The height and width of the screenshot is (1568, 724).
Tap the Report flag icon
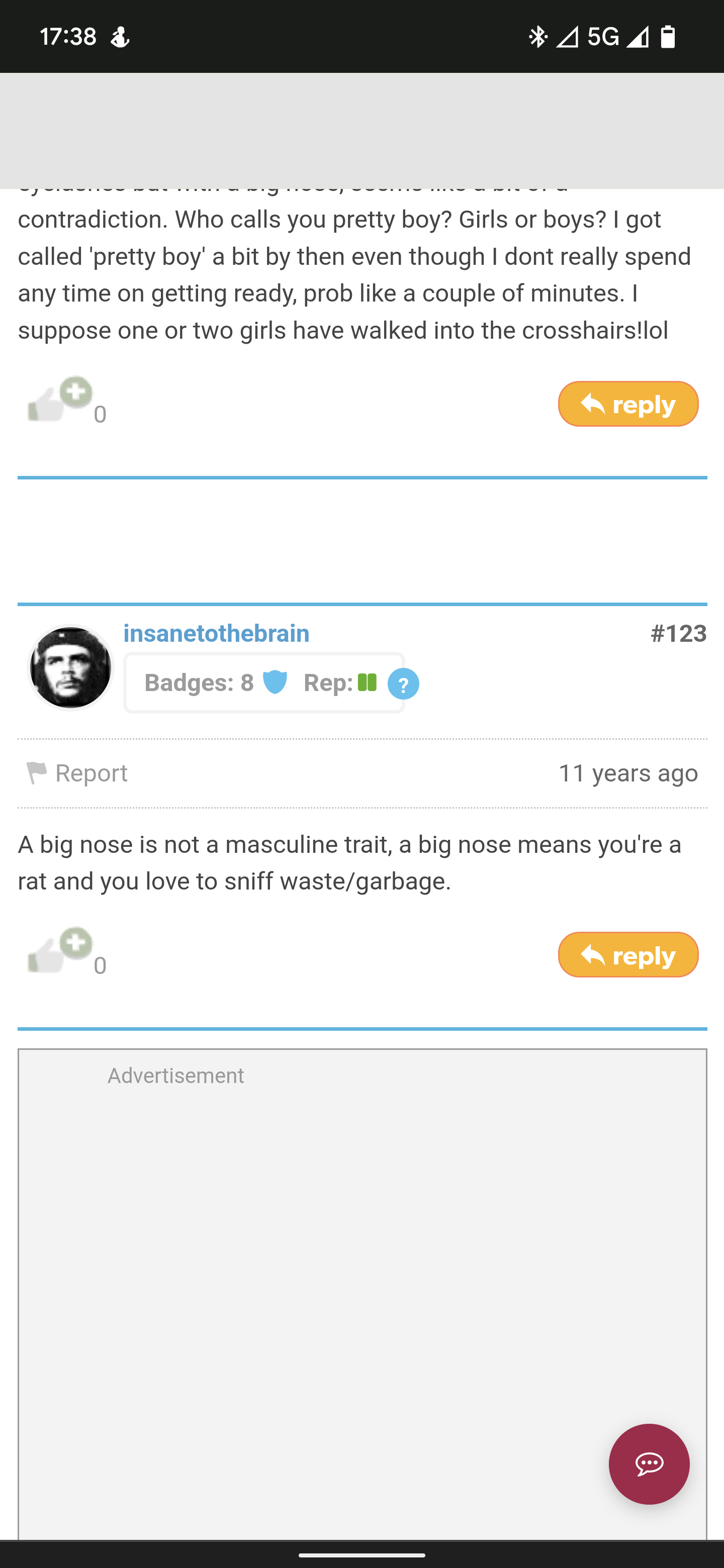[37, 773]
